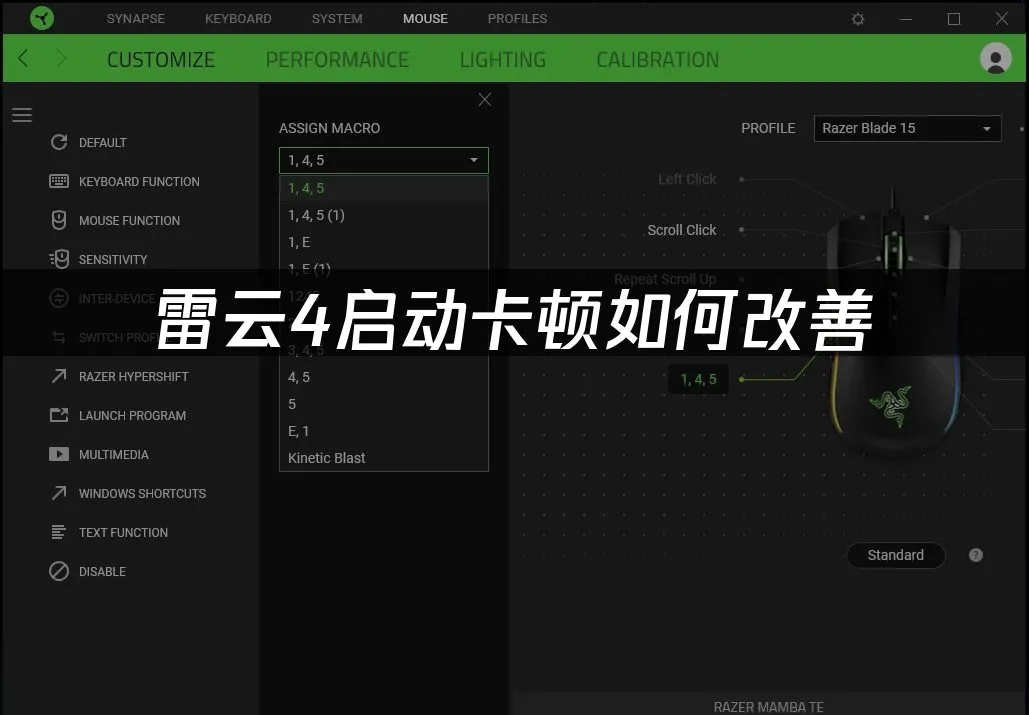Select macro 'Kinetic Blast' from list

pyautogui.click(x=384, y=458)
